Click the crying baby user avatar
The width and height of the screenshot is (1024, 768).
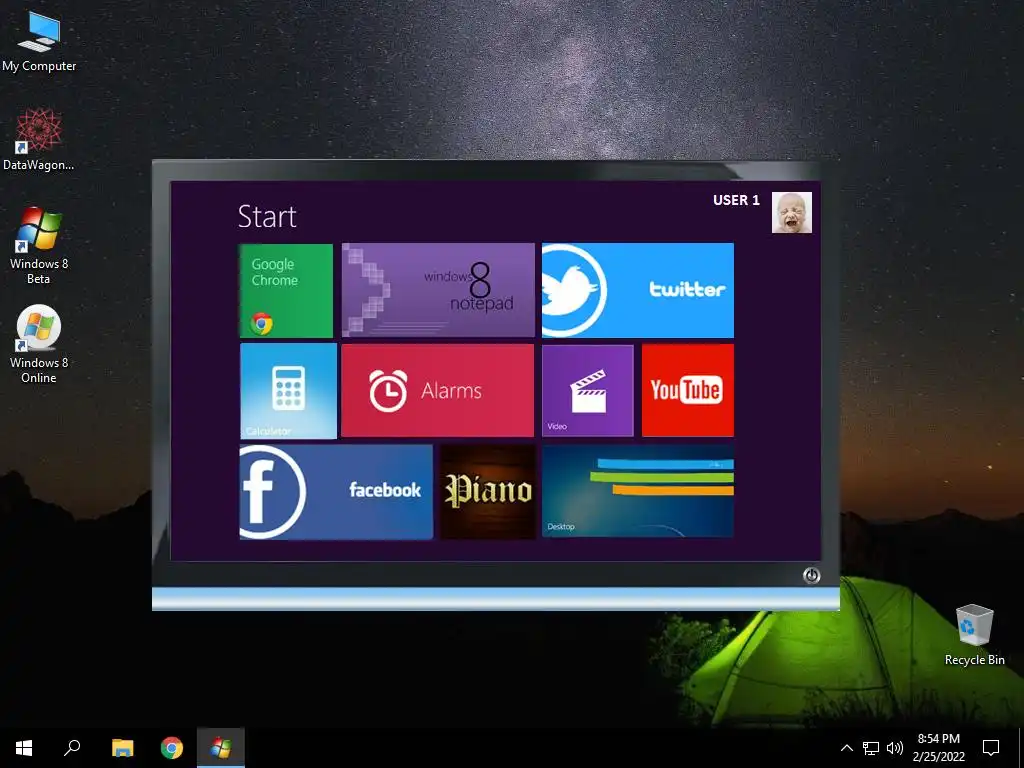(x=792, y=212)
